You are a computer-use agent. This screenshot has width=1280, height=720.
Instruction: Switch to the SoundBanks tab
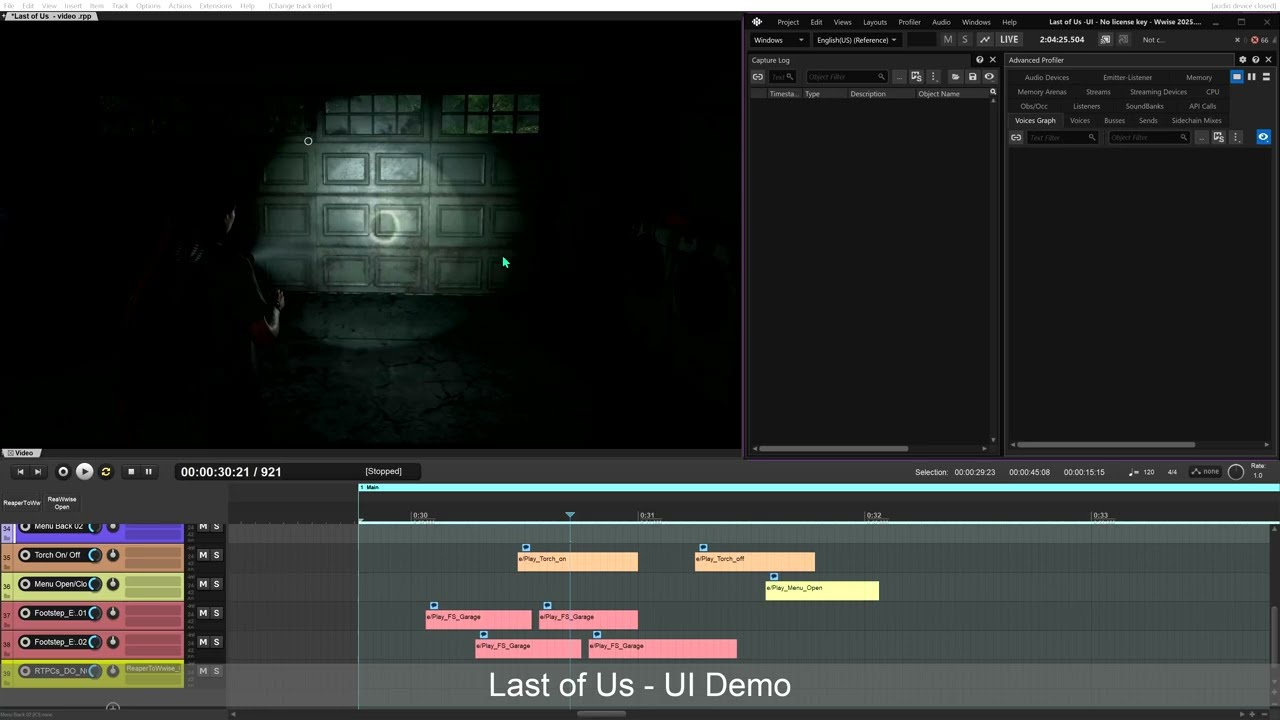[1145, 106]
